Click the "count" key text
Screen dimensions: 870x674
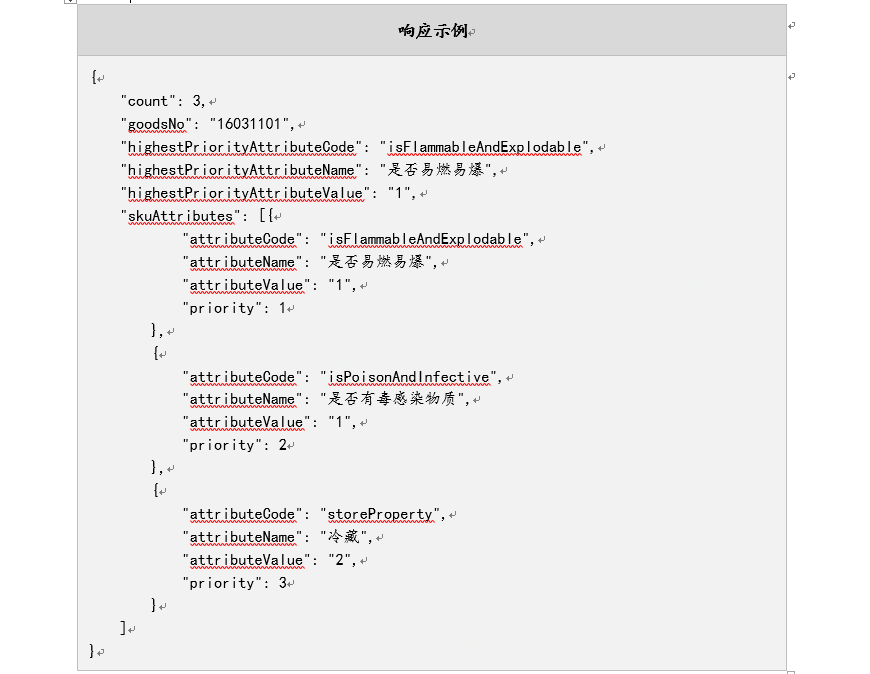click(x=148, y=101)
